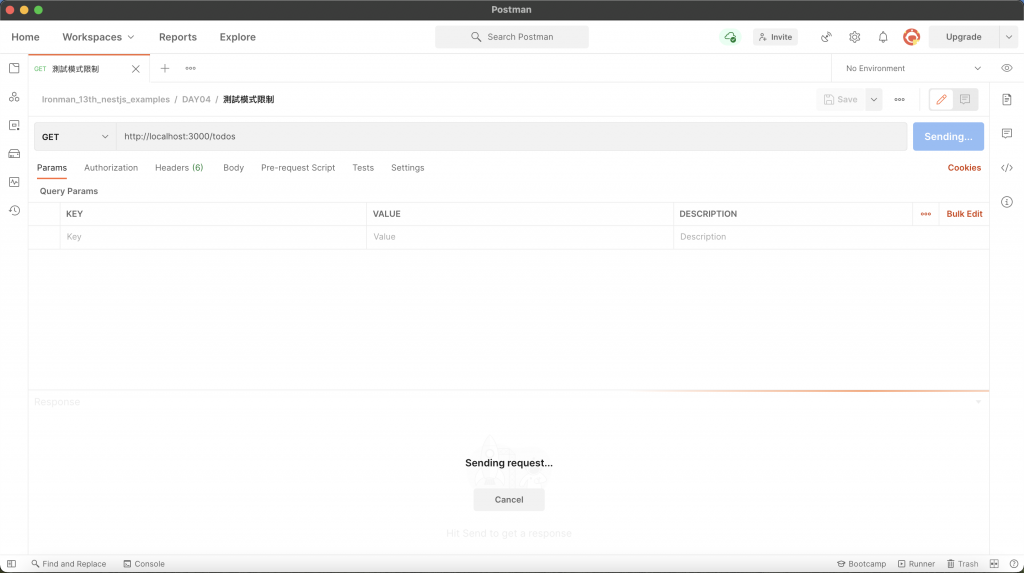Click the Key input cell
The width and height of the screenshot is (1024, 573).
coord(213,237)
